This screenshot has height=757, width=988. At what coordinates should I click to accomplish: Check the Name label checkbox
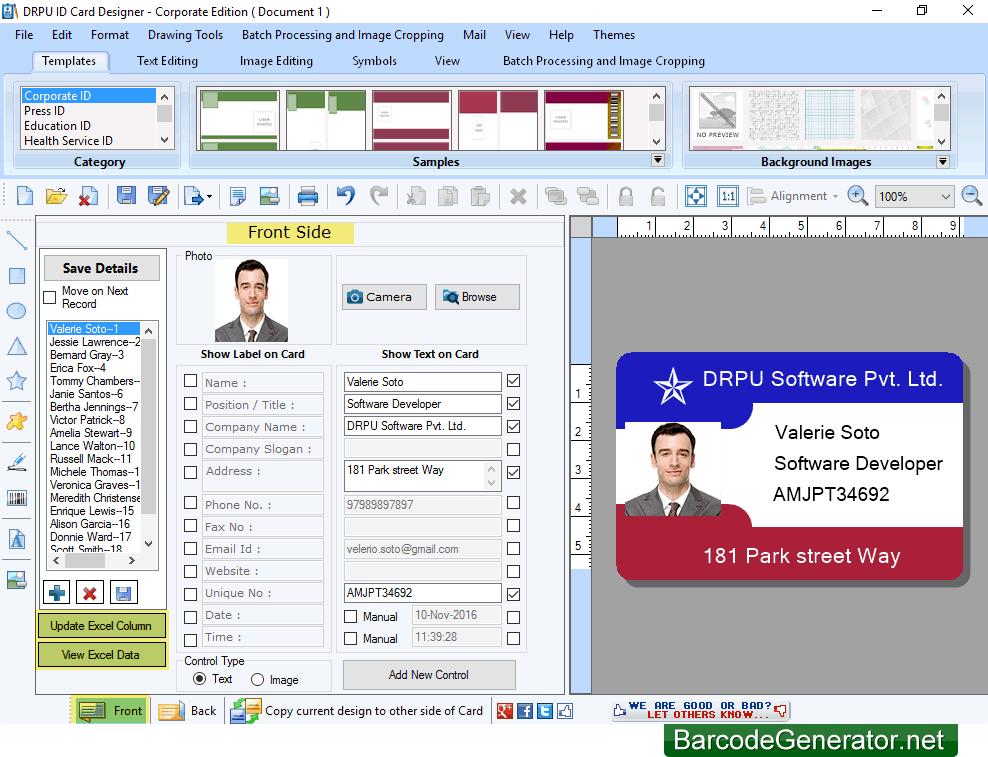point(190,381)
